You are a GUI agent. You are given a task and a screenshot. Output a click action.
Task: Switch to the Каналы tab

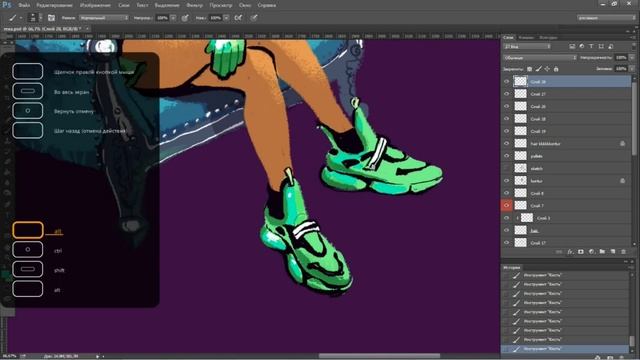526,37
